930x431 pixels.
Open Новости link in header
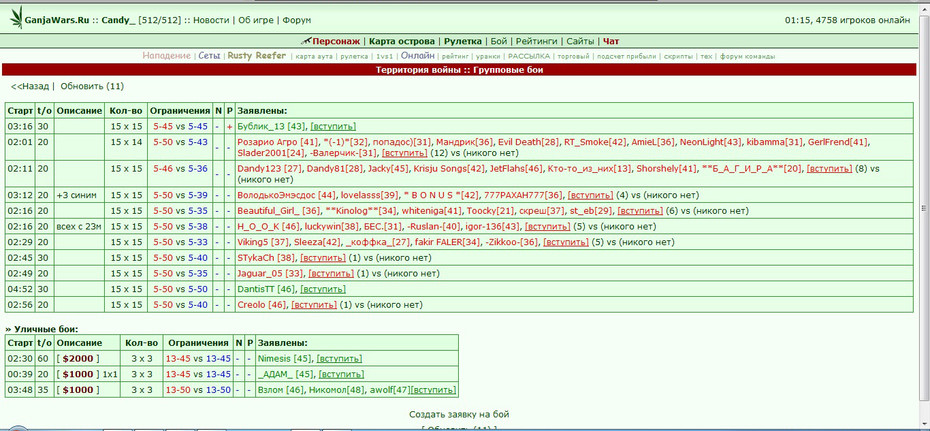pyautogui.click(x=211, y=20)
